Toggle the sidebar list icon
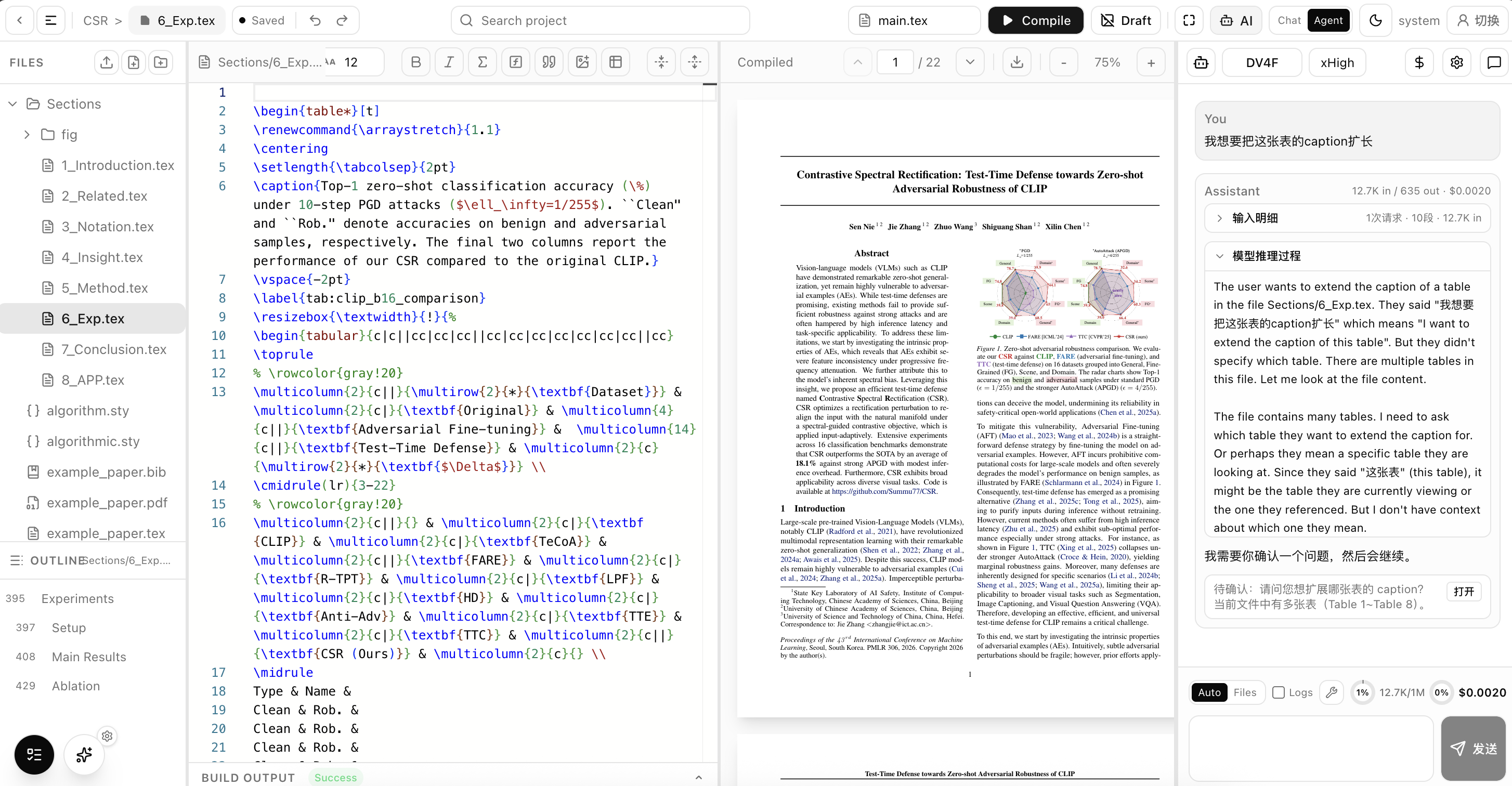This screenshot has width=1512, height=786. pos(51,21)
